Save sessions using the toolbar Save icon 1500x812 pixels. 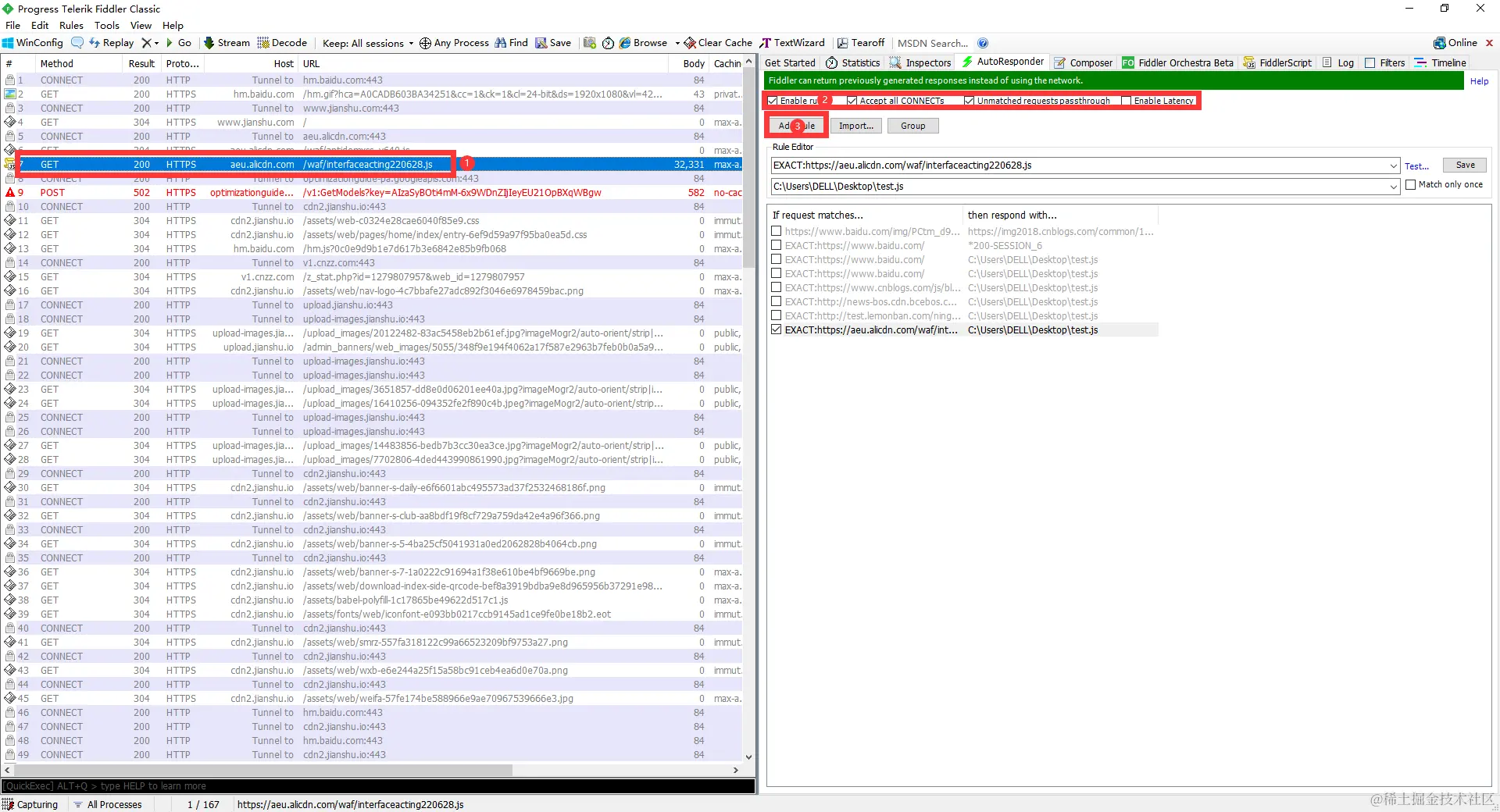[553, 43]
